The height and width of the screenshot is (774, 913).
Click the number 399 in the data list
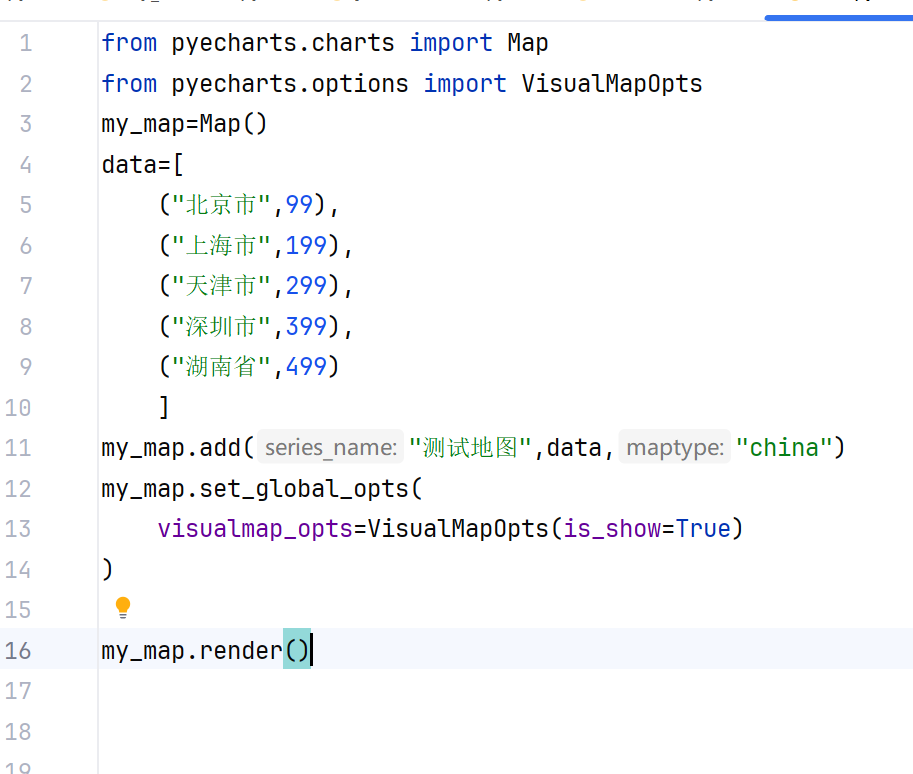[306, 326]
